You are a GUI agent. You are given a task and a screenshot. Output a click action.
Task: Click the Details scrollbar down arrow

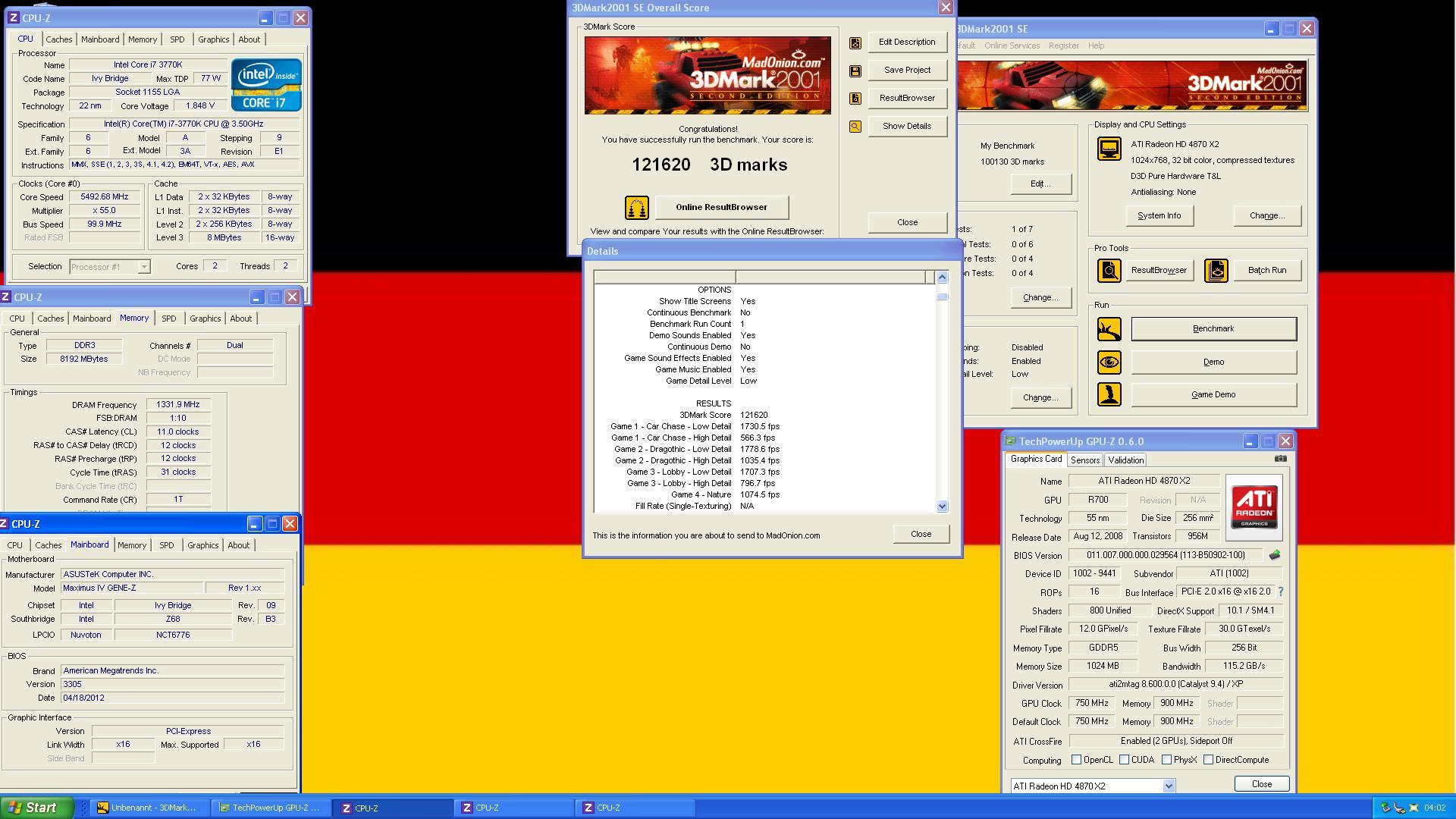942,506
